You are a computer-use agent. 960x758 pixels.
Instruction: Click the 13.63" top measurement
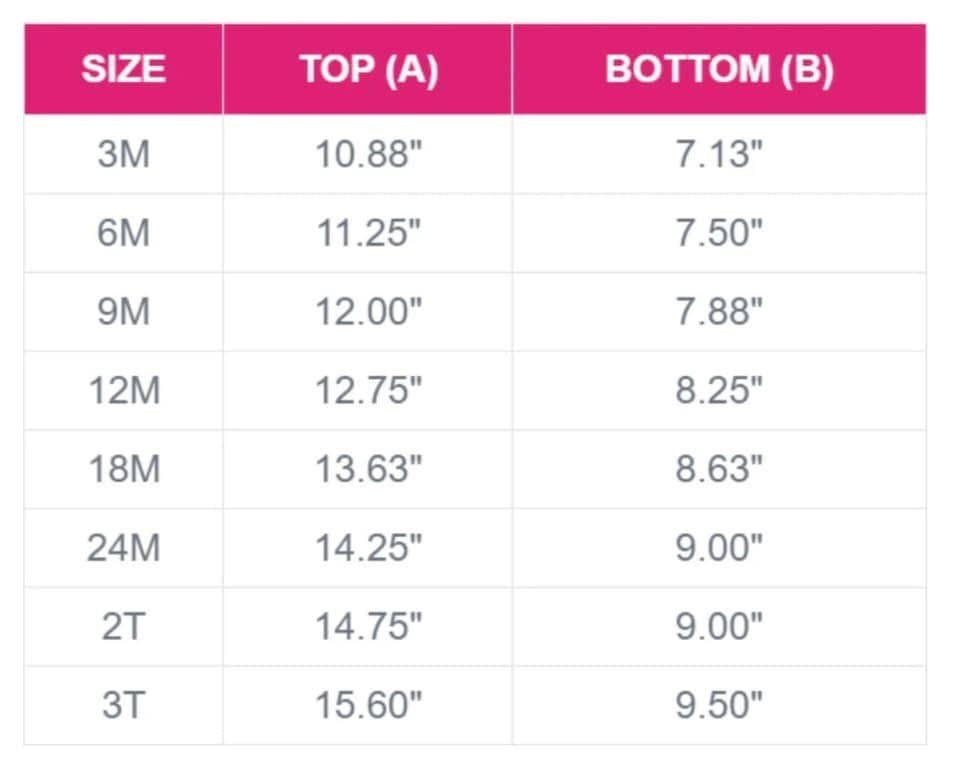[x=368, y=469]
